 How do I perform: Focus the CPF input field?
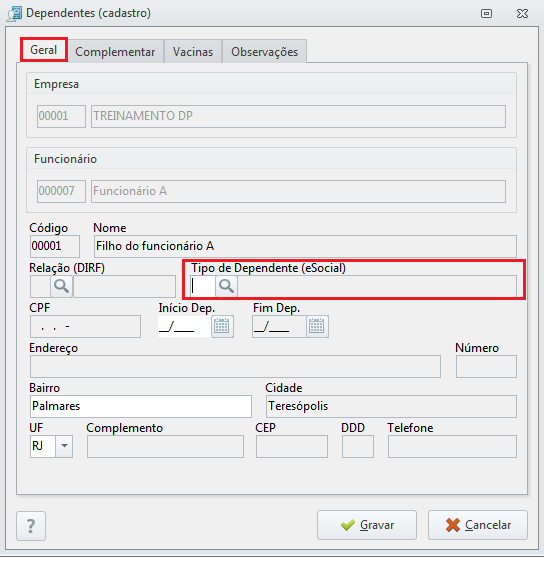point(85,326)
